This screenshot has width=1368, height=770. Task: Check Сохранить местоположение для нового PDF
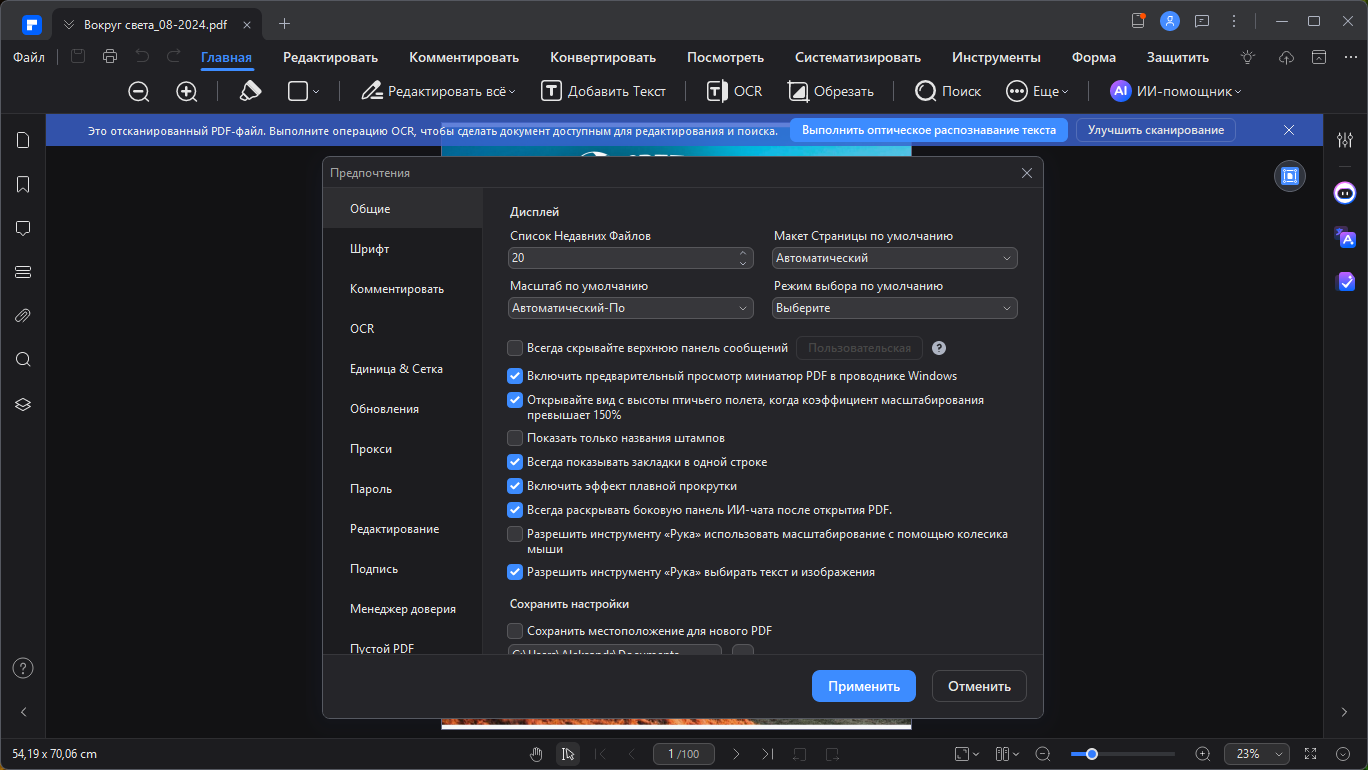(515, 631)
